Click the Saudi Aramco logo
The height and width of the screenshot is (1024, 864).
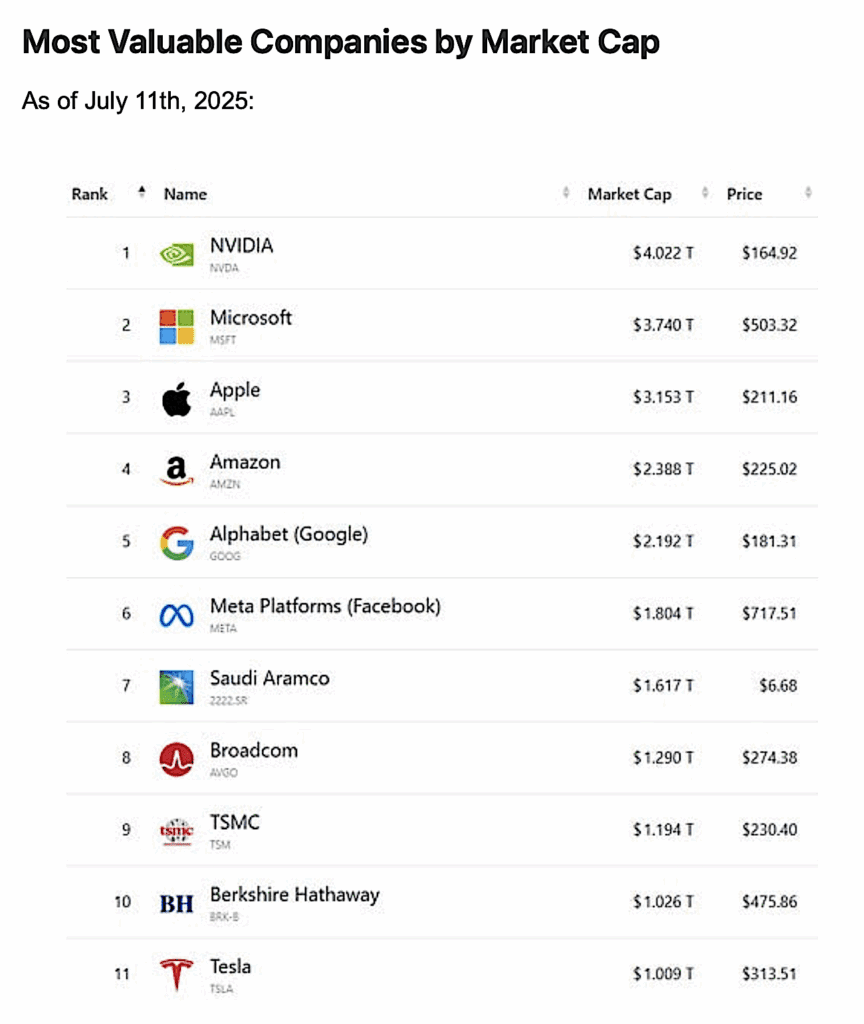click(177, 686)
